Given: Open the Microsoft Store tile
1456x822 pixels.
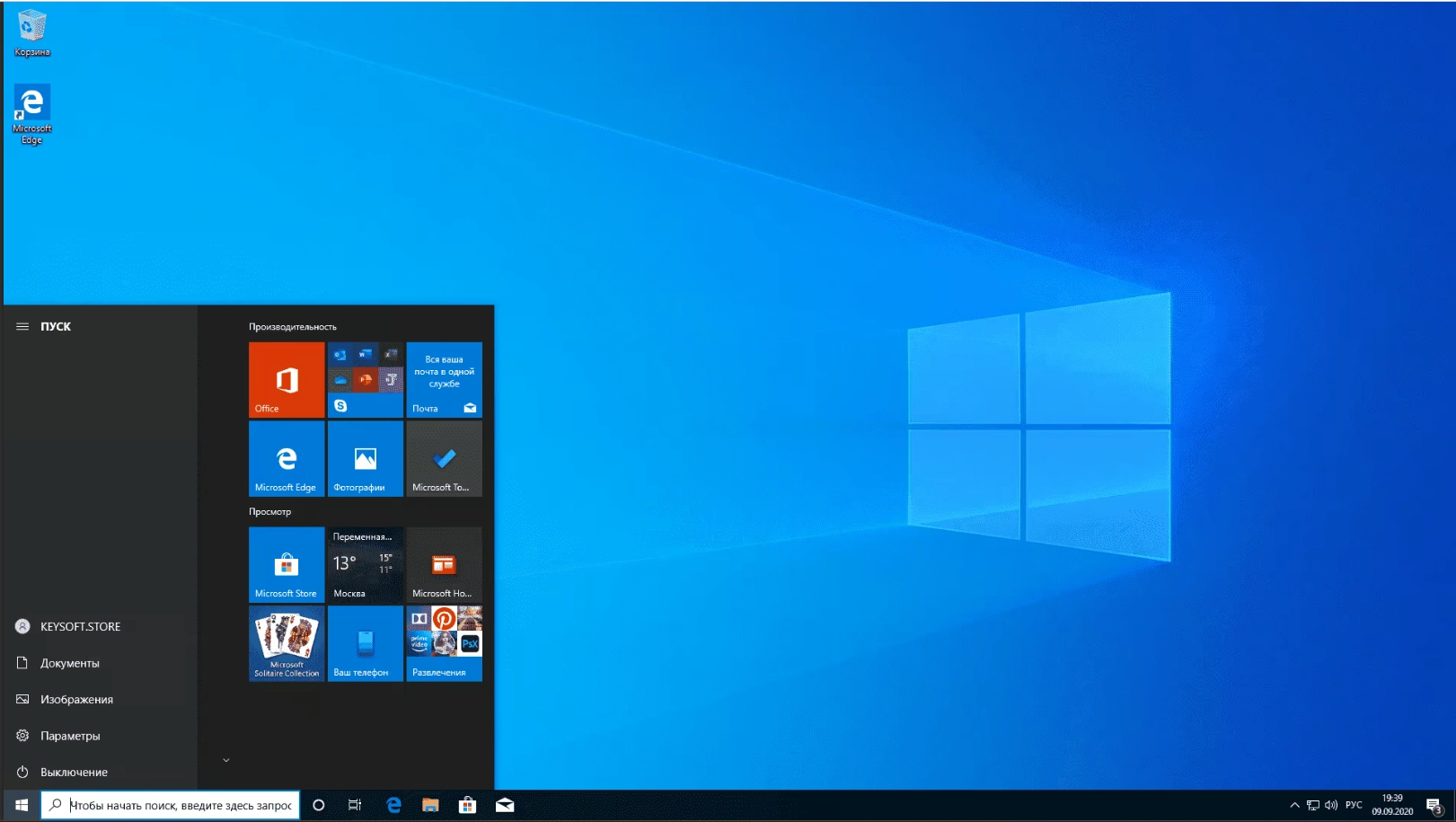Looking at the screenshot, I should point(286,564).
